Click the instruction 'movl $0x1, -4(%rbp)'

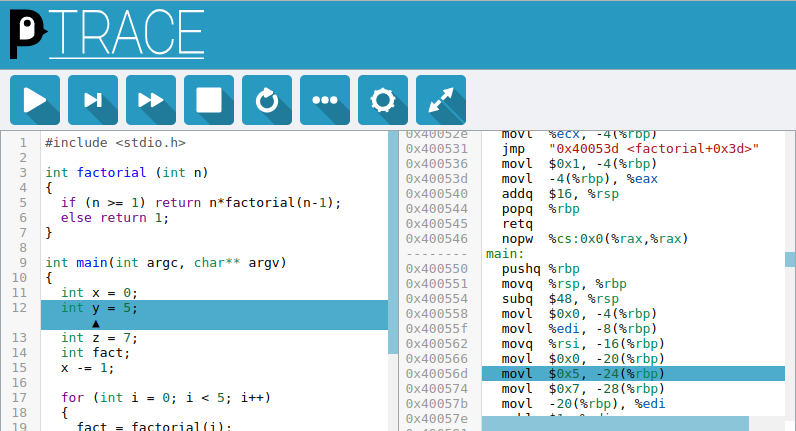[579, 163]
